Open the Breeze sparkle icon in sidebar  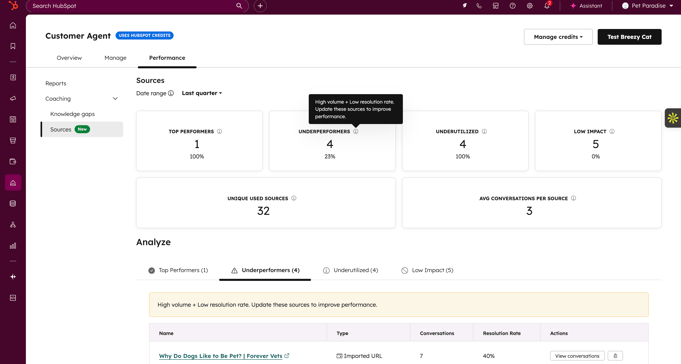[x=13, y=277]
